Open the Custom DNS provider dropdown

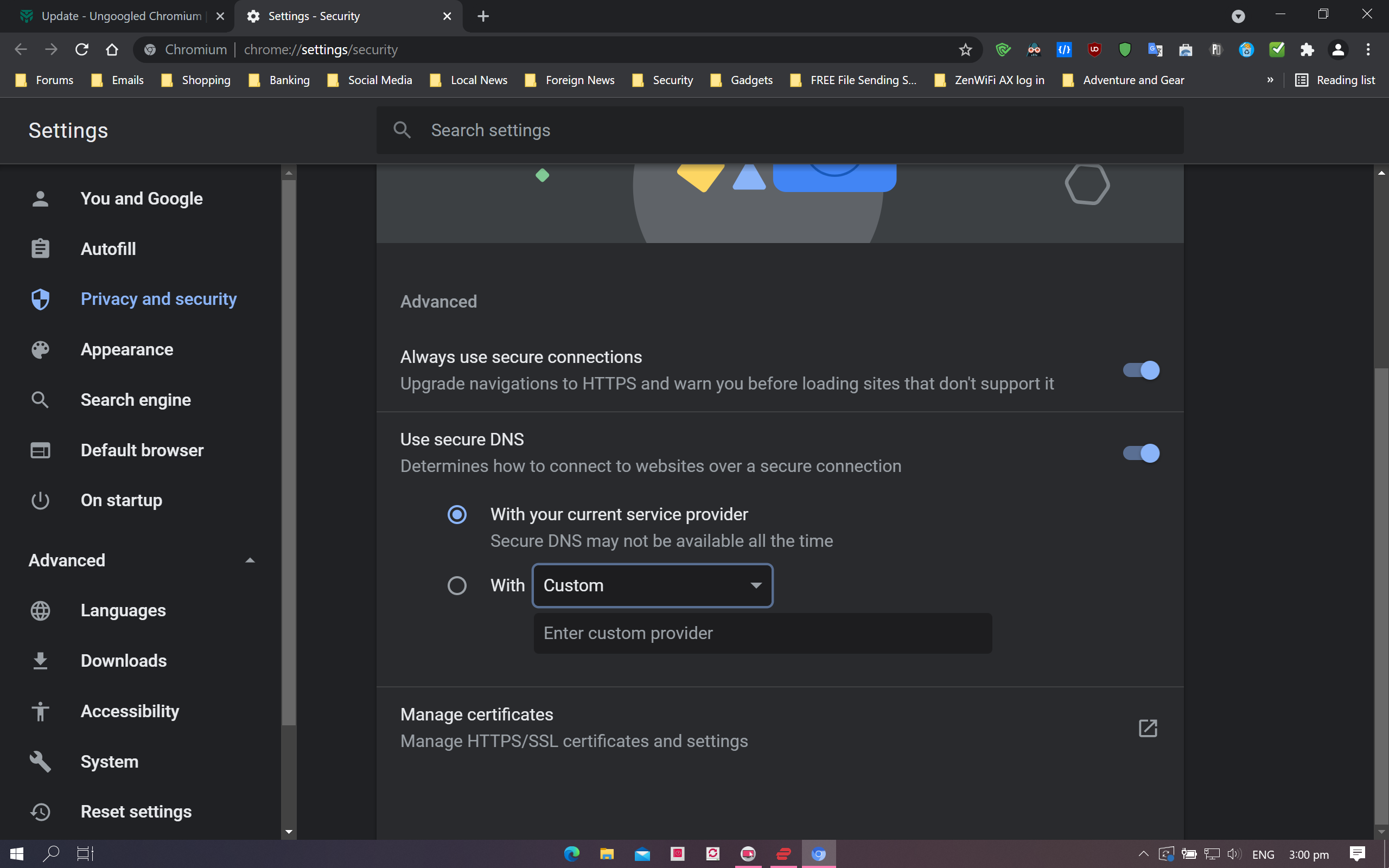coord(652,585)
